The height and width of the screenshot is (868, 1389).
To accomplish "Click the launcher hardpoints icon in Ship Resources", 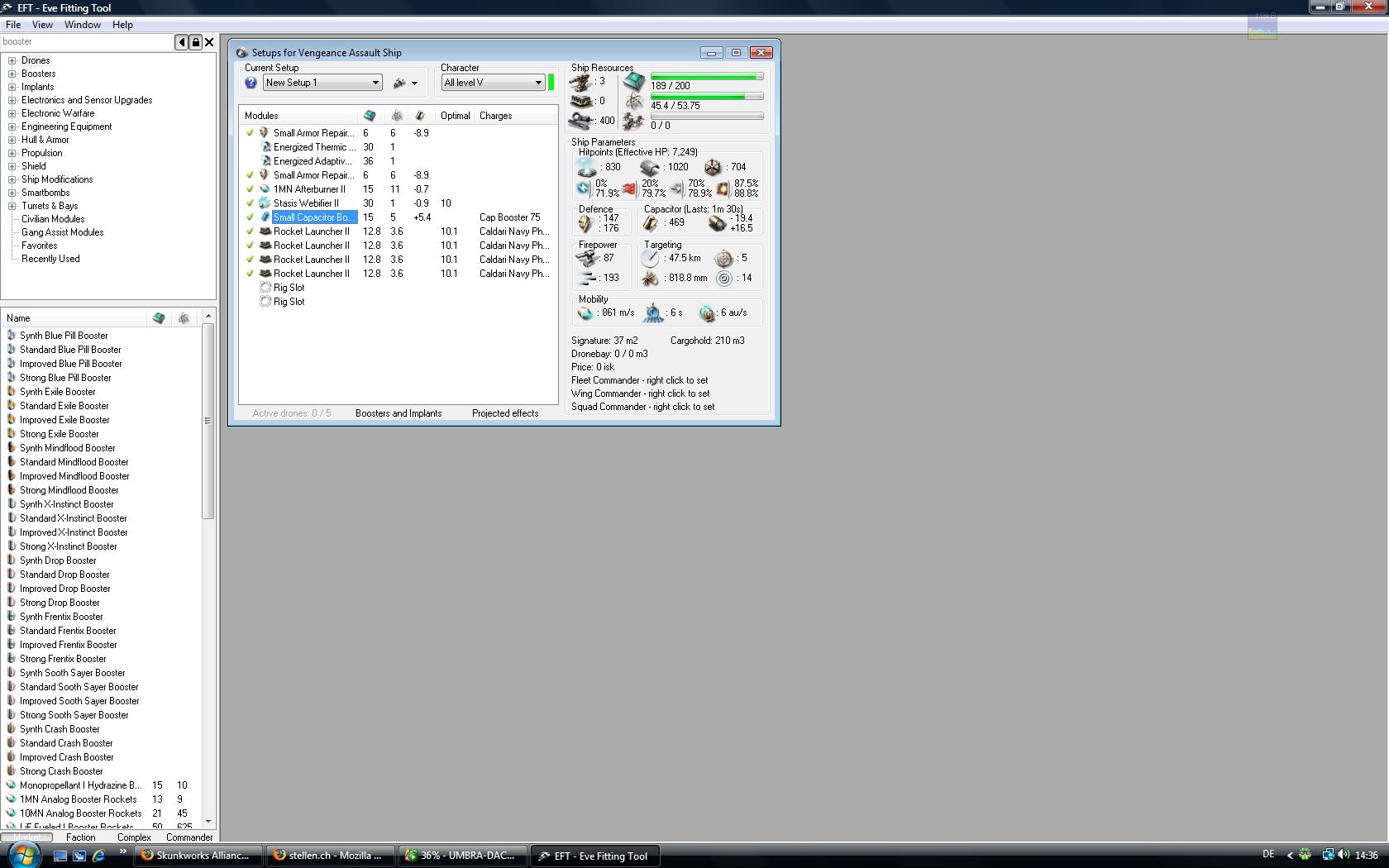I will tap(580, 102).
